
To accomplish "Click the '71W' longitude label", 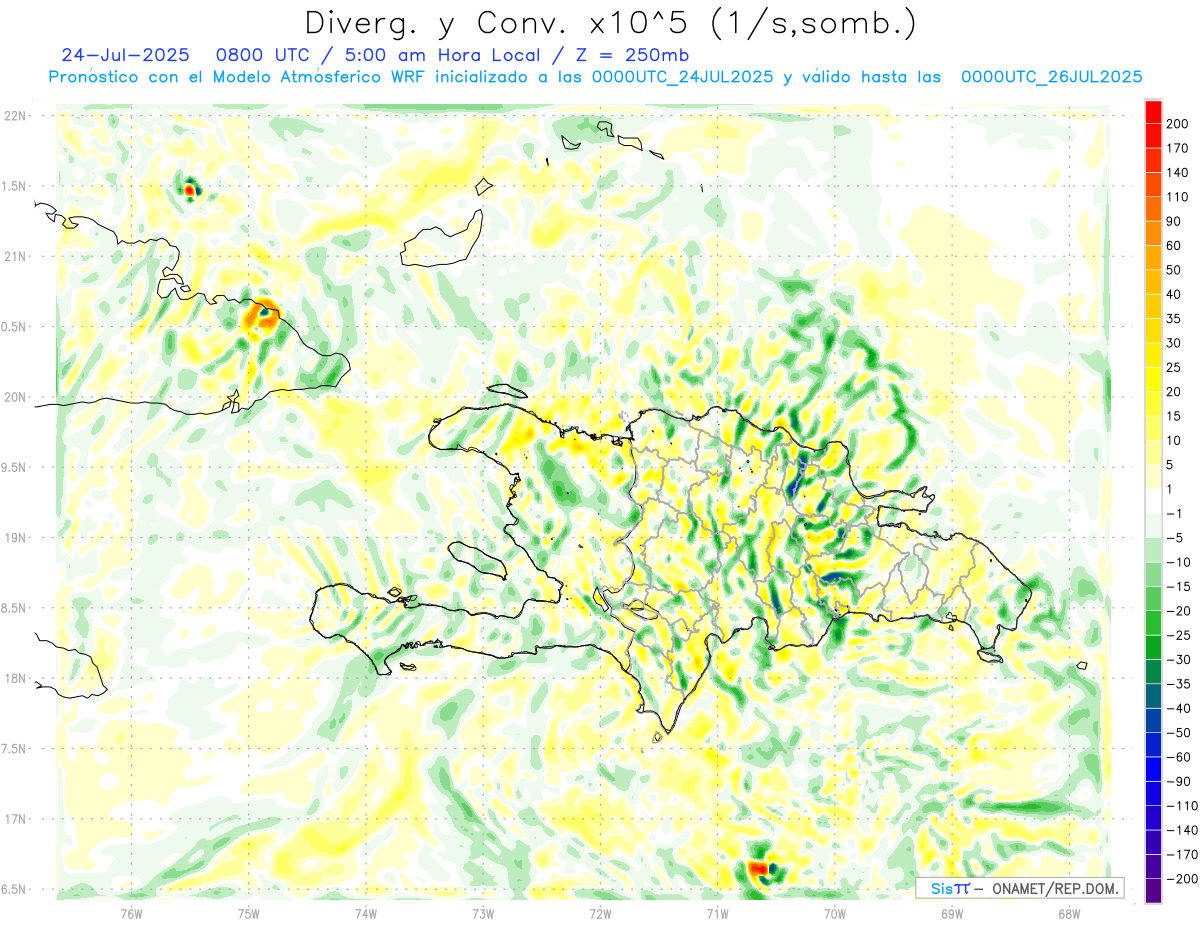I will 717,913.
